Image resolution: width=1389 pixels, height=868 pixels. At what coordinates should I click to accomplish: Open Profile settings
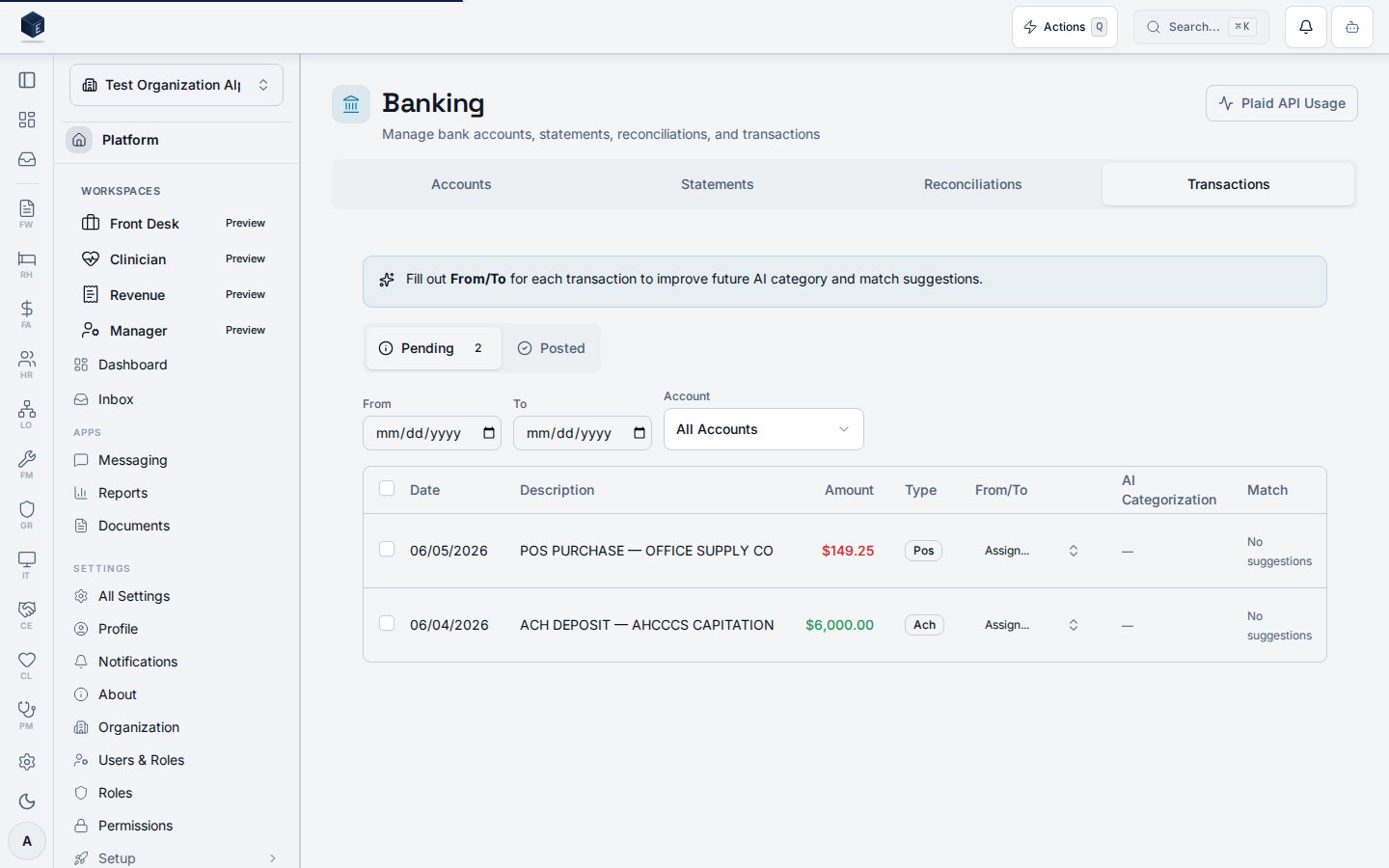tap(177, 629)
